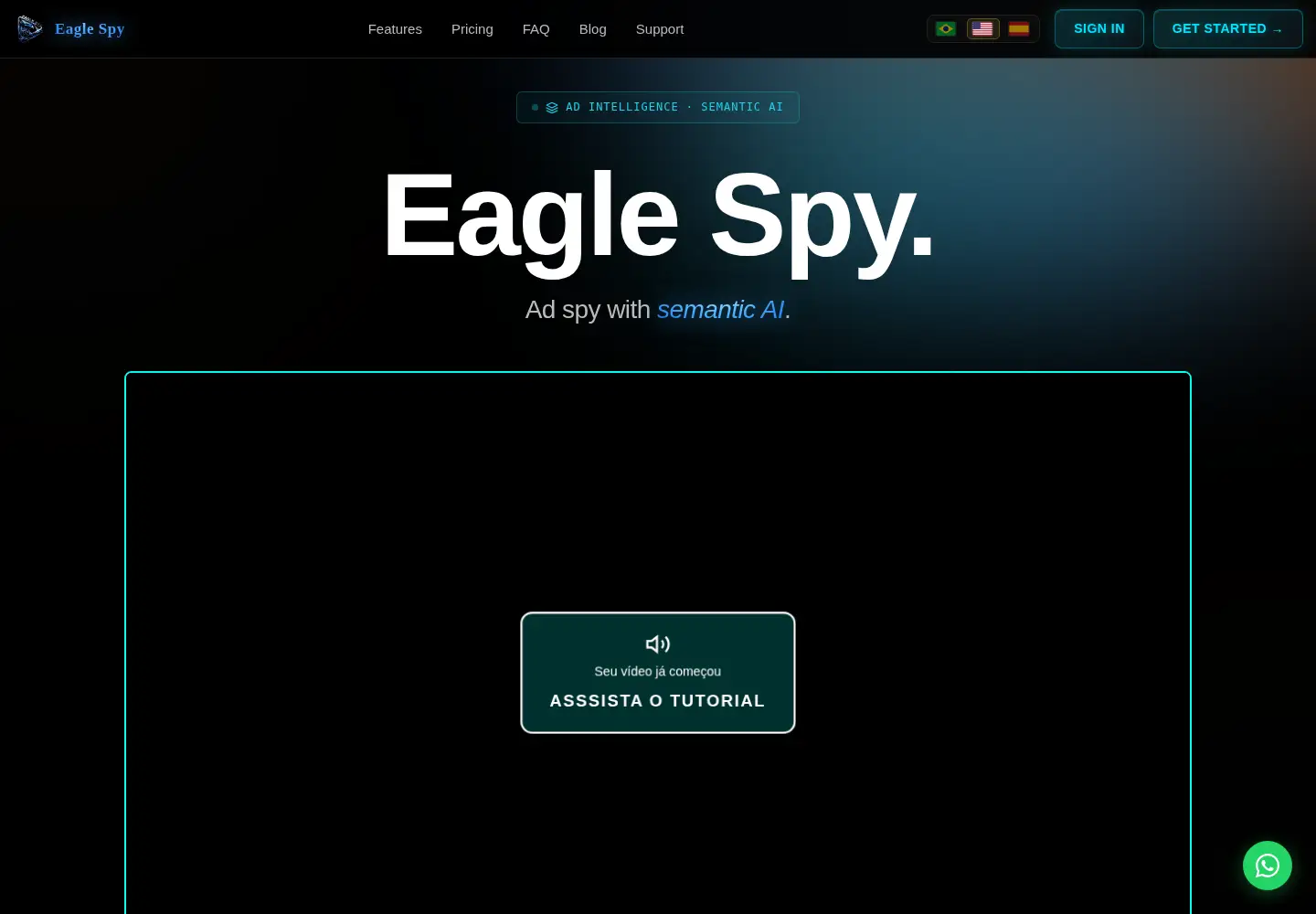Open the FAQ nav link
Image resolution: width=1316 pixels, height=914 pixels.
(x=536, y=29)
